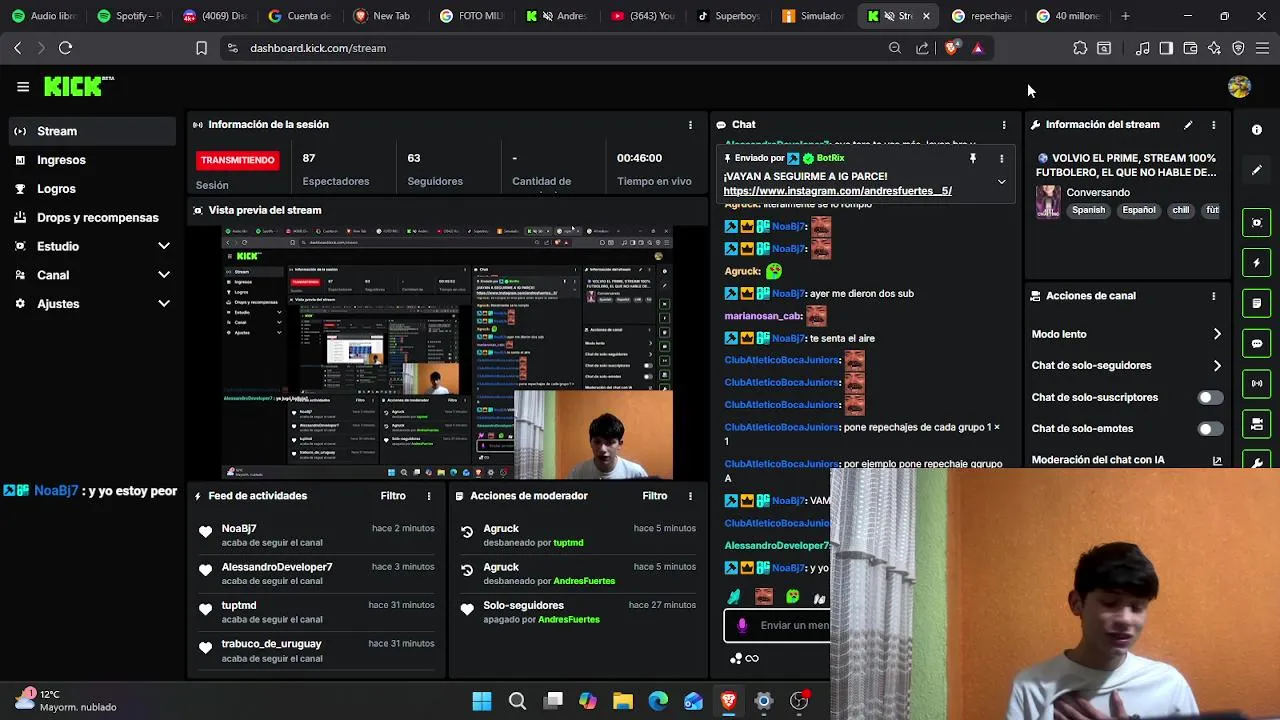Open the user profile avatar

(1239, 87)
